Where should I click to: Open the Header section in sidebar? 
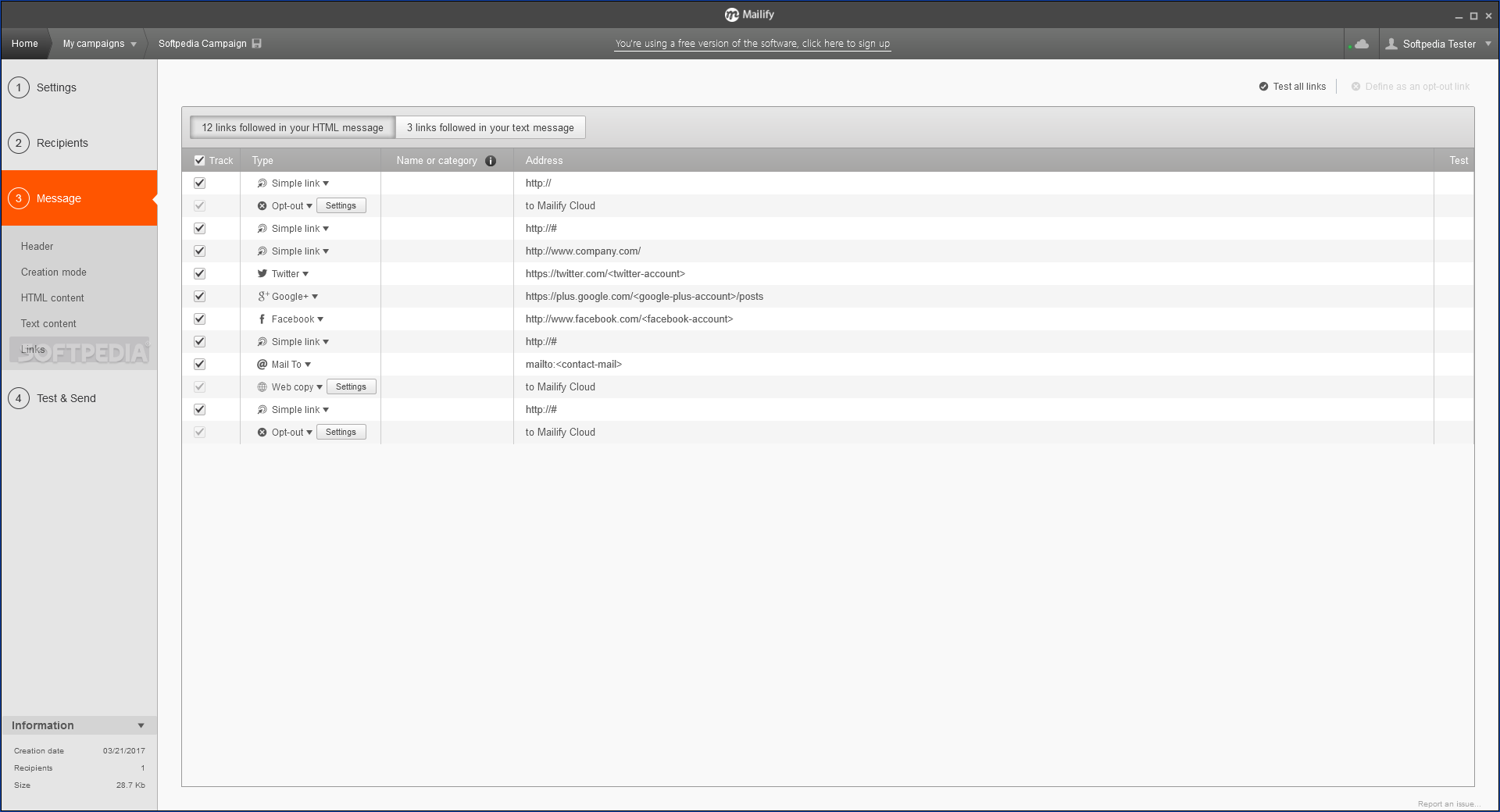click(x=37, y=247)
